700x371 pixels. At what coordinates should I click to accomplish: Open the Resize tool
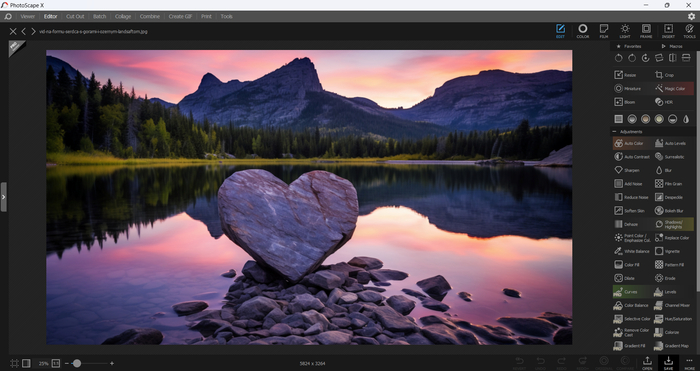tap(625, 75)
